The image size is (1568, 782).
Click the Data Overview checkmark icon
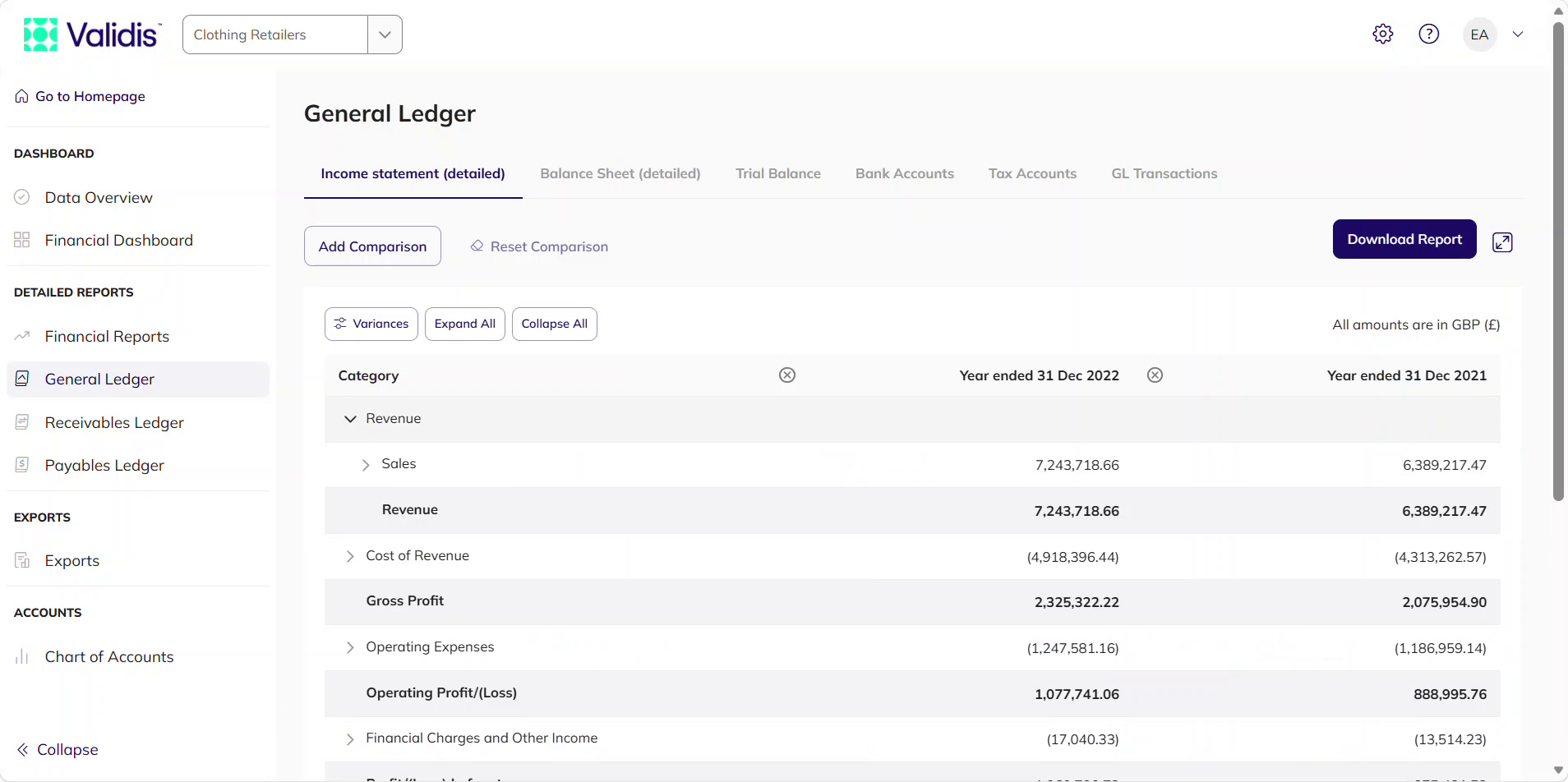coord(22,197)
